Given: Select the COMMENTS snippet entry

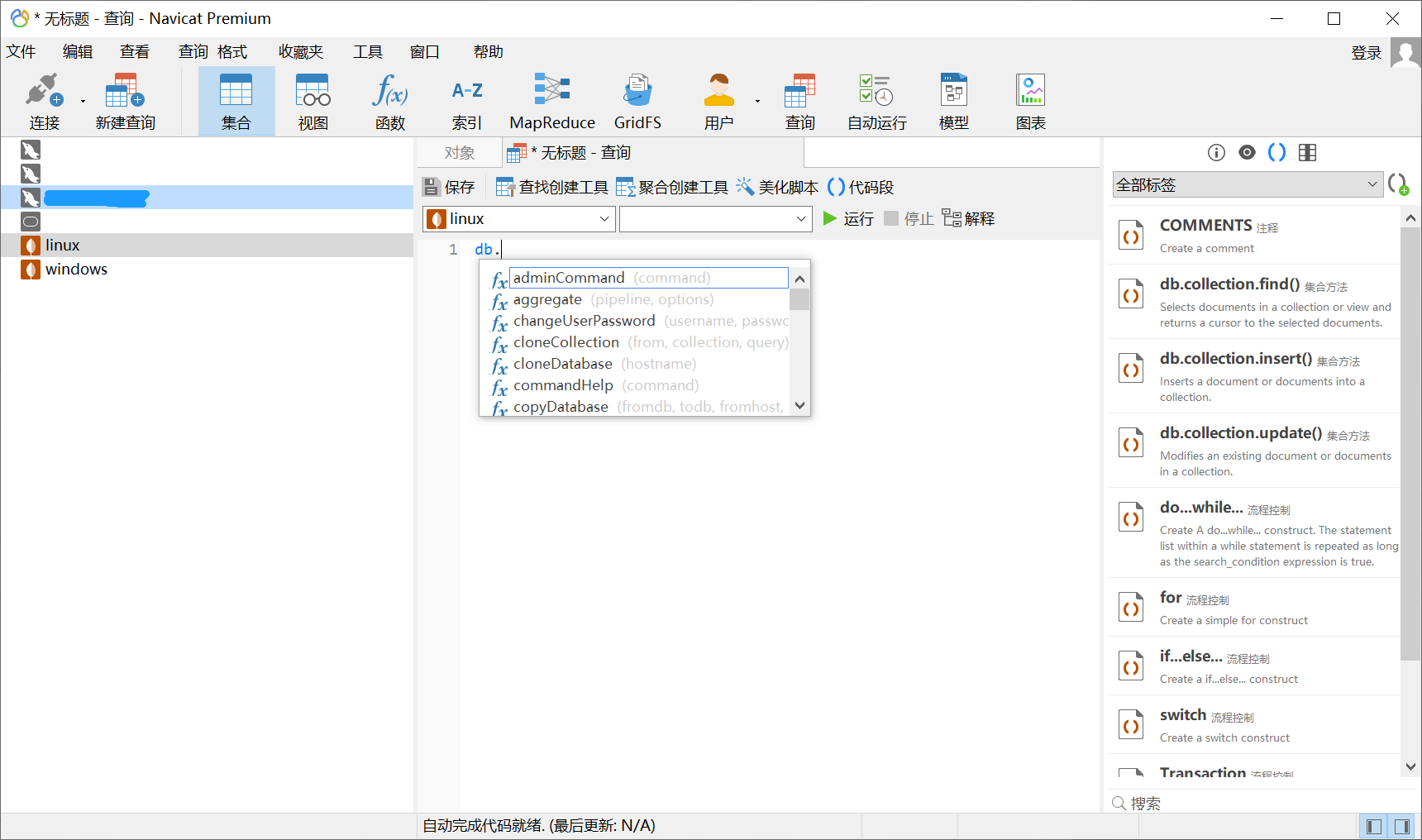Looking at the screenshot, I should [1253, 235].
